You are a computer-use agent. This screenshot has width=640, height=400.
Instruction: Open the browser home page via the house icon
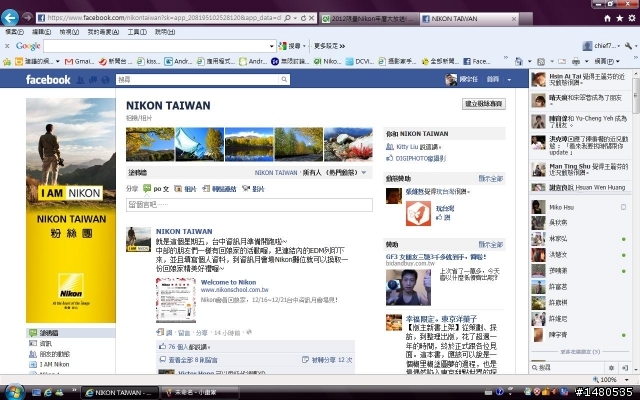pos(607,18)
